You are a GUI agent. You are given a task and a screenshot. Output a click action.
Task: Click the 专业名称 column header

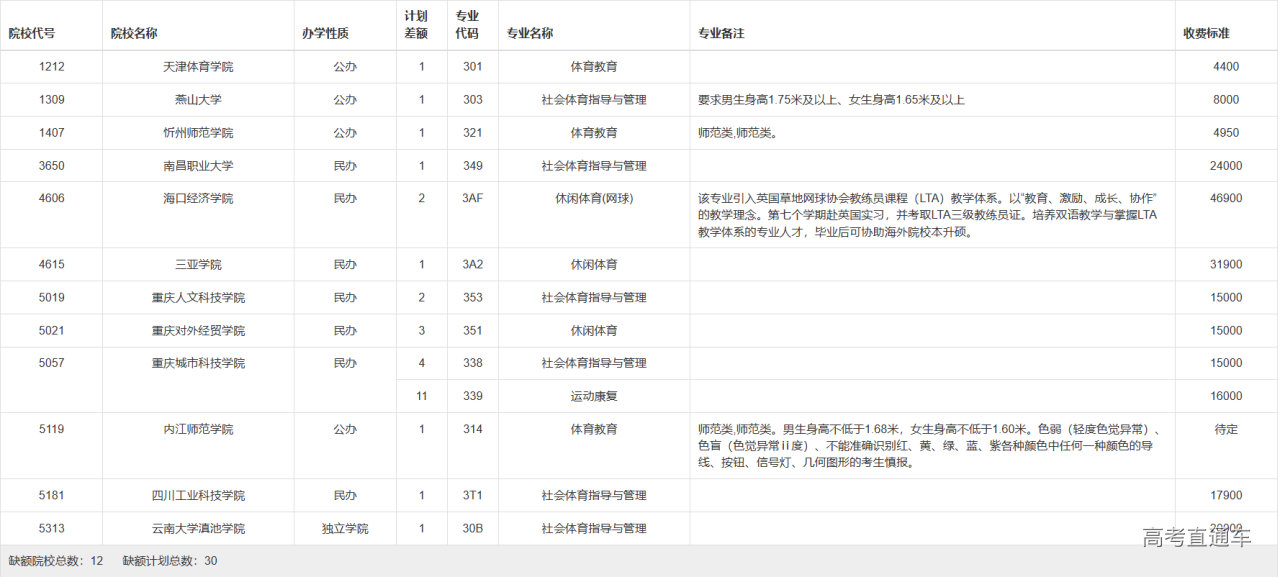pyautogui.click(x=530, y=33)
